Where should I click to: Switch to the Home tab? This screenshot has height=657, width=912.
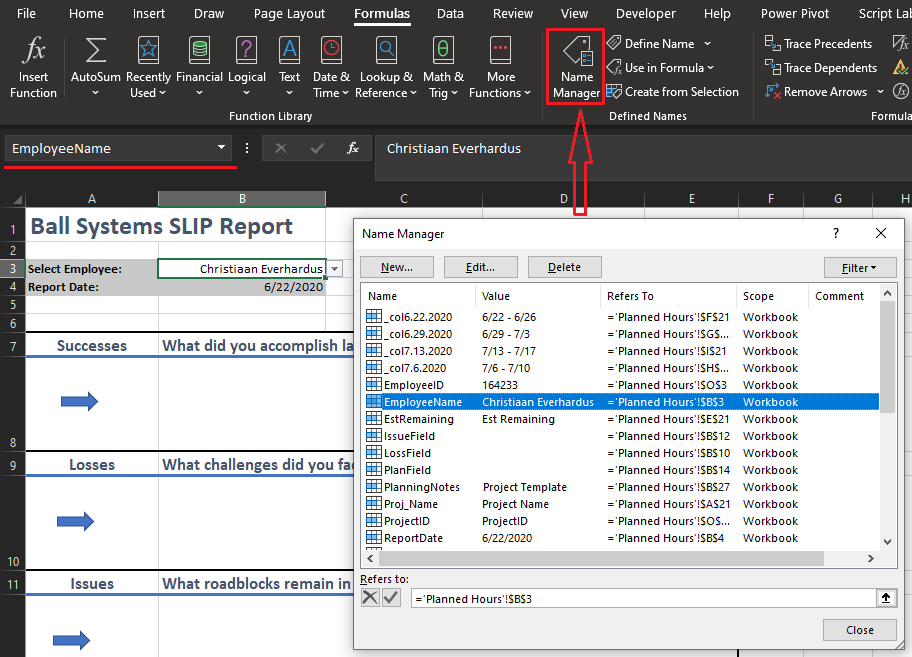pos(86,13)
